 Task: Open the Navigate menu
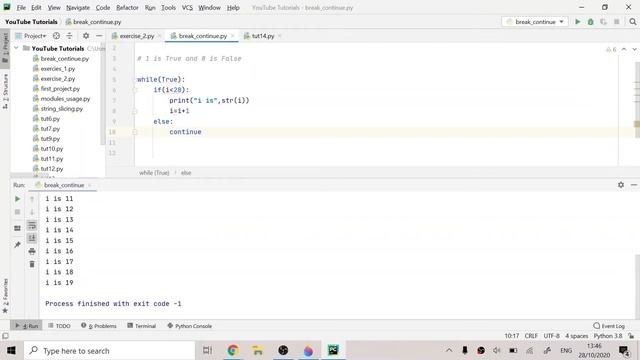tap(78, 7)
